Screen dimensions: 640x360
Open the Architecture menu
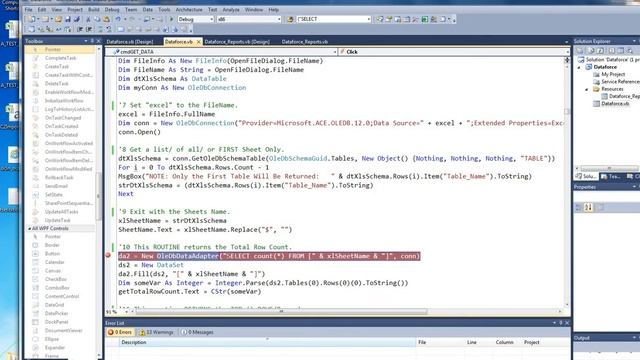[189, 9]
